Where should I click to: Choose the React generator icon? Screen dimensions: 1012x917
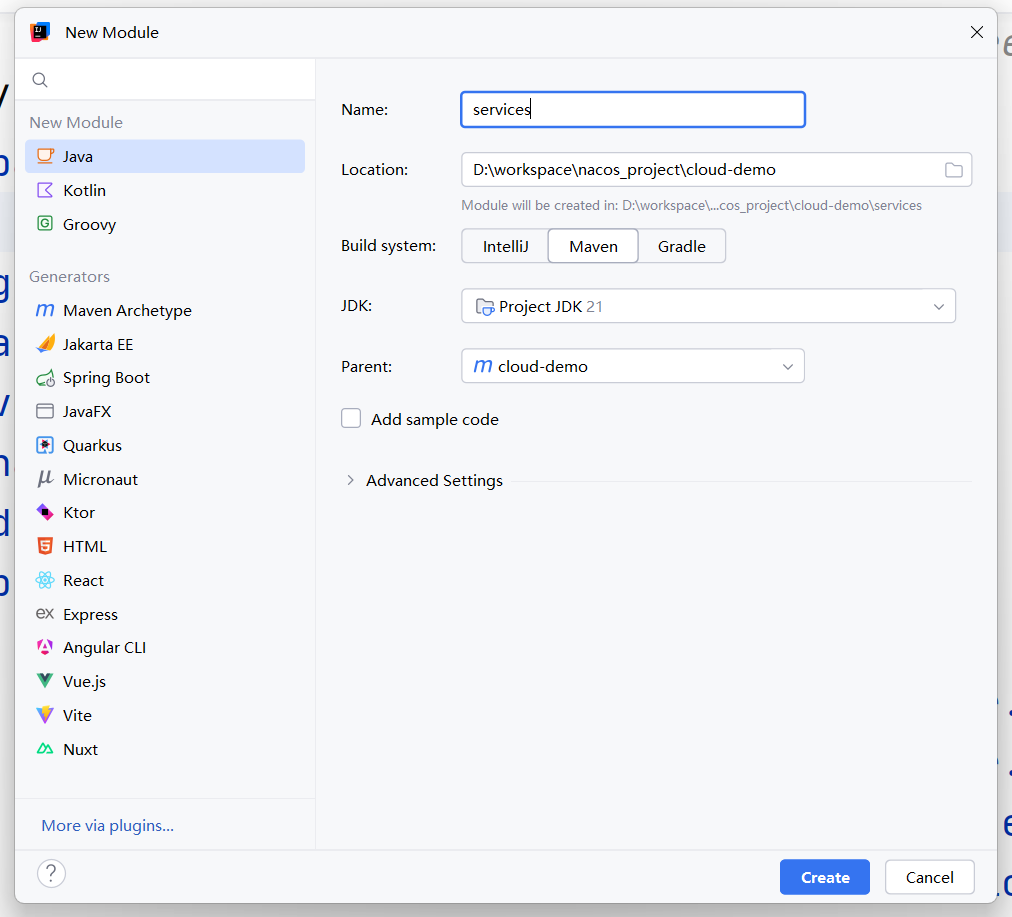45,580
